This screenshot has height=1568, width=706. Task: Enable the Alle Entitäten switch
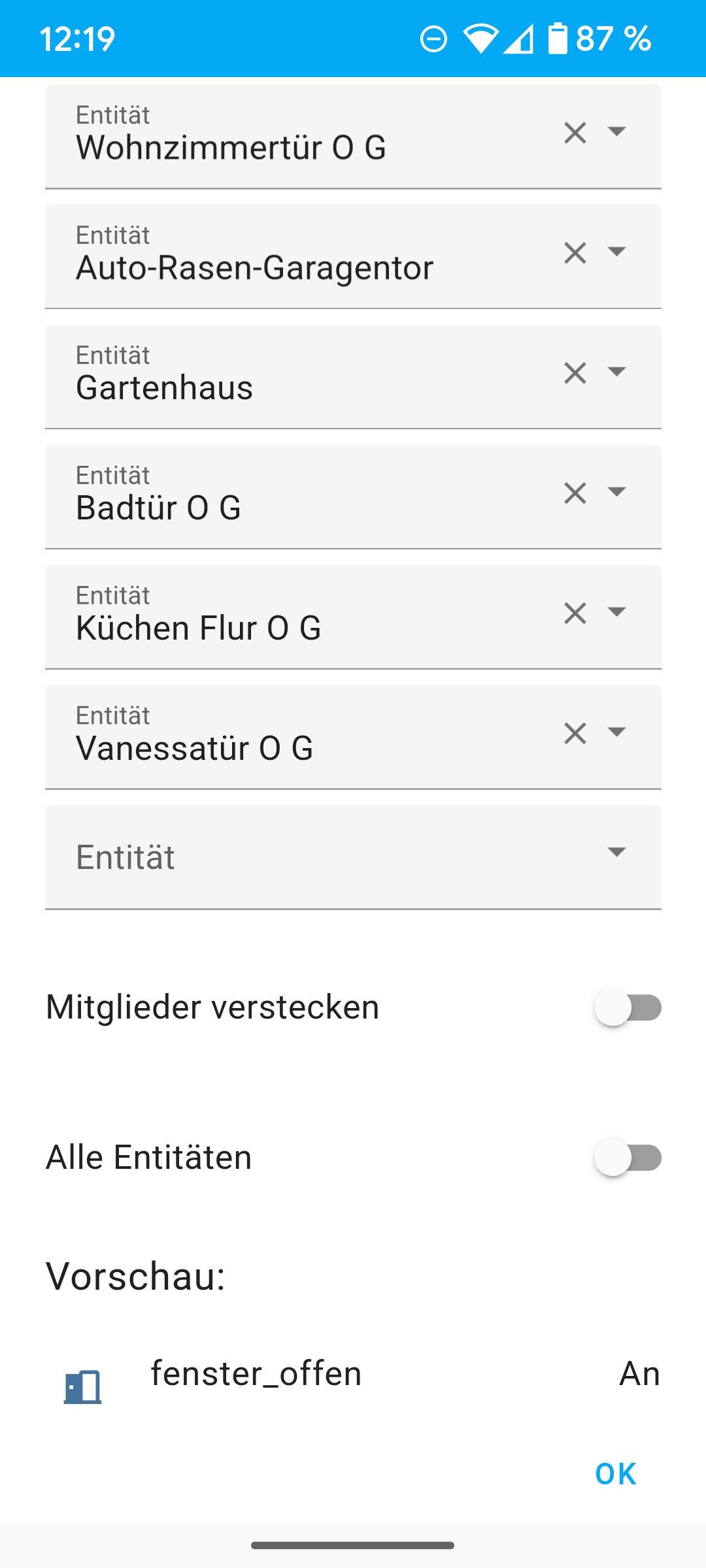tap(627, 1158)
